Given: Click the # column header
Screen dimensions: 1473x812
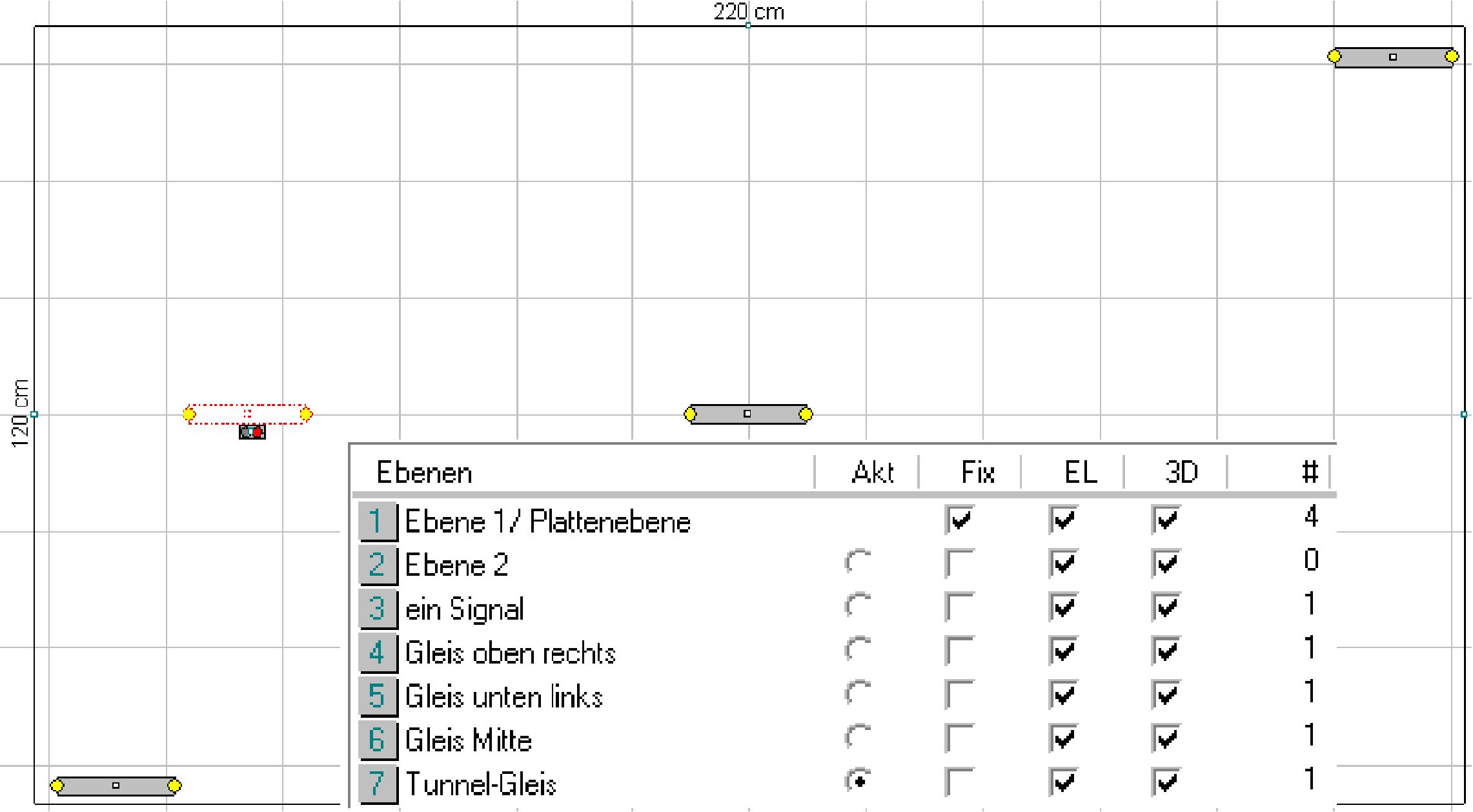Looking at the screenshot, I should [1309, 472].
